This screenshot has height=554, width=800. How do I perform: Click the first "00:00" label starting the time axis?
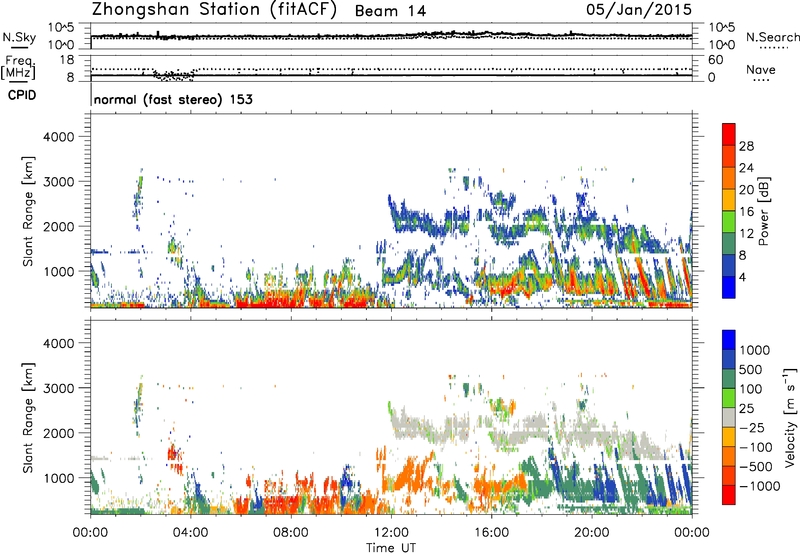coord(90,533)
